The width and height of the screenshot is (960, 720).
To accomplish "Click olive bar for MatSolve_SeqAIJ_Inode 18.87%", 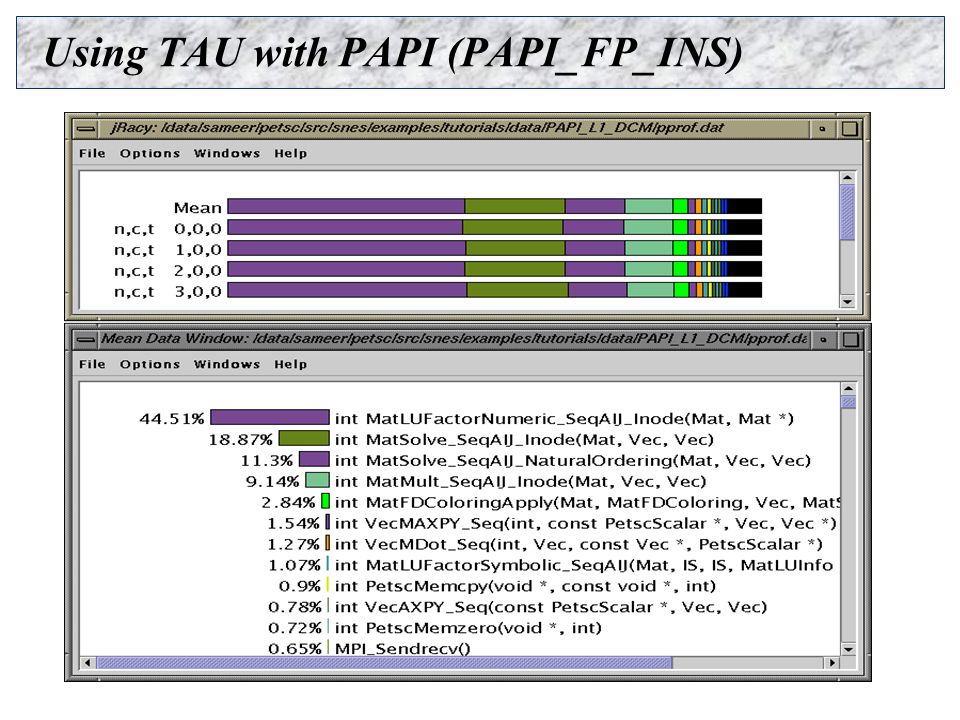I will [x=304, y=438].
